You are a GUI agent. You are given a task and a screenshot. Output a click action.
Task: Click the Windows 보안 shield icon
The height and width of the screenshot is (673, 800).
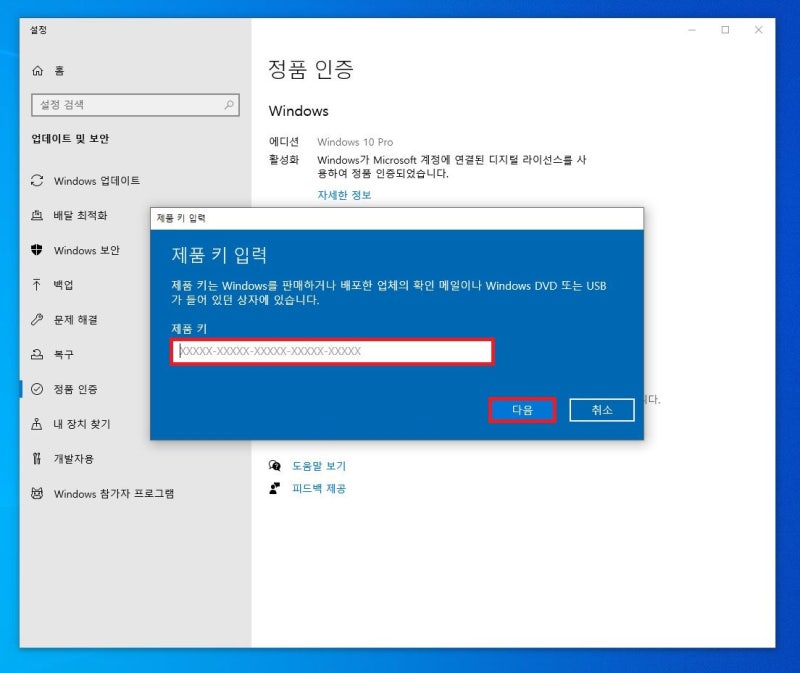(x=37, y=250)
